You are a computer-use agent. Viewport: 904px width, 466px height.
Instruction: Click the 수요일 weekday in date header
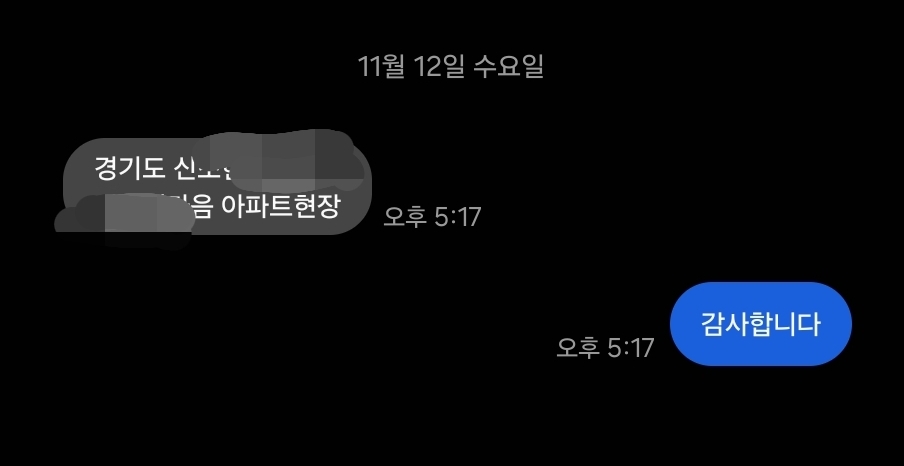(508, 66)
